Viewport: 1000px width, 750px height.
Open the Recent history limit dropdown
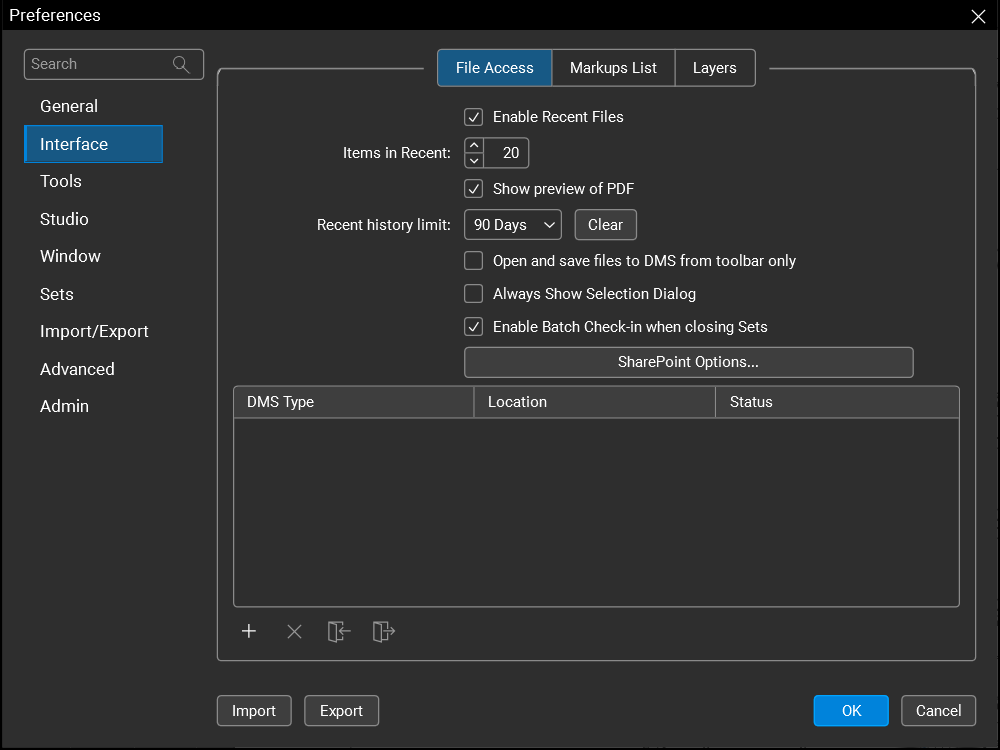(512, 225)
